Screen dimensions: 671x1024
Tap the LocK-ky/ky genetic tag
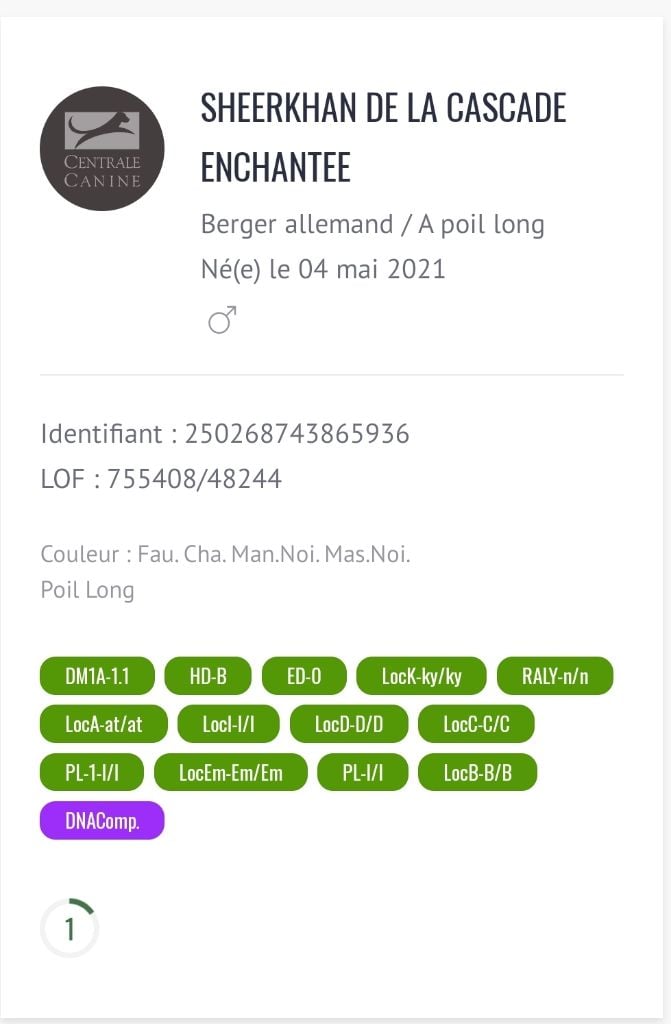click(421, 676)
